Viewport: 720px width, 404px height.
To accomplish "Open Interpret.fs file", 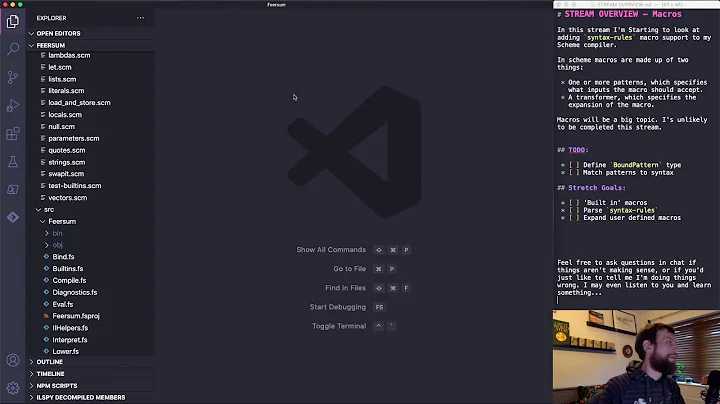I will tap(69, 340).
